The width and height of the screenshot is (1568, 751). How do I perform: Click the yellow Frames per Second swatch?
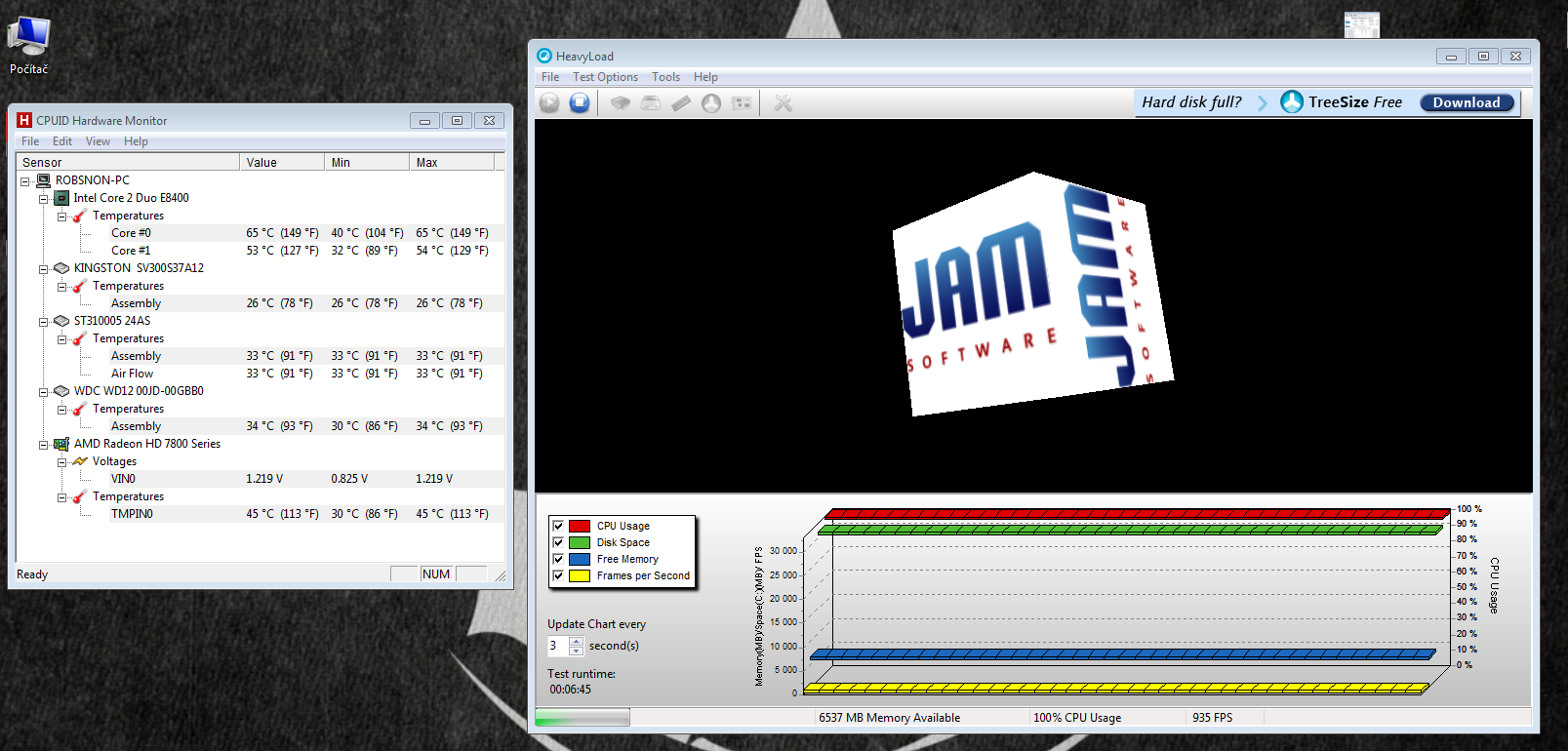580,575
